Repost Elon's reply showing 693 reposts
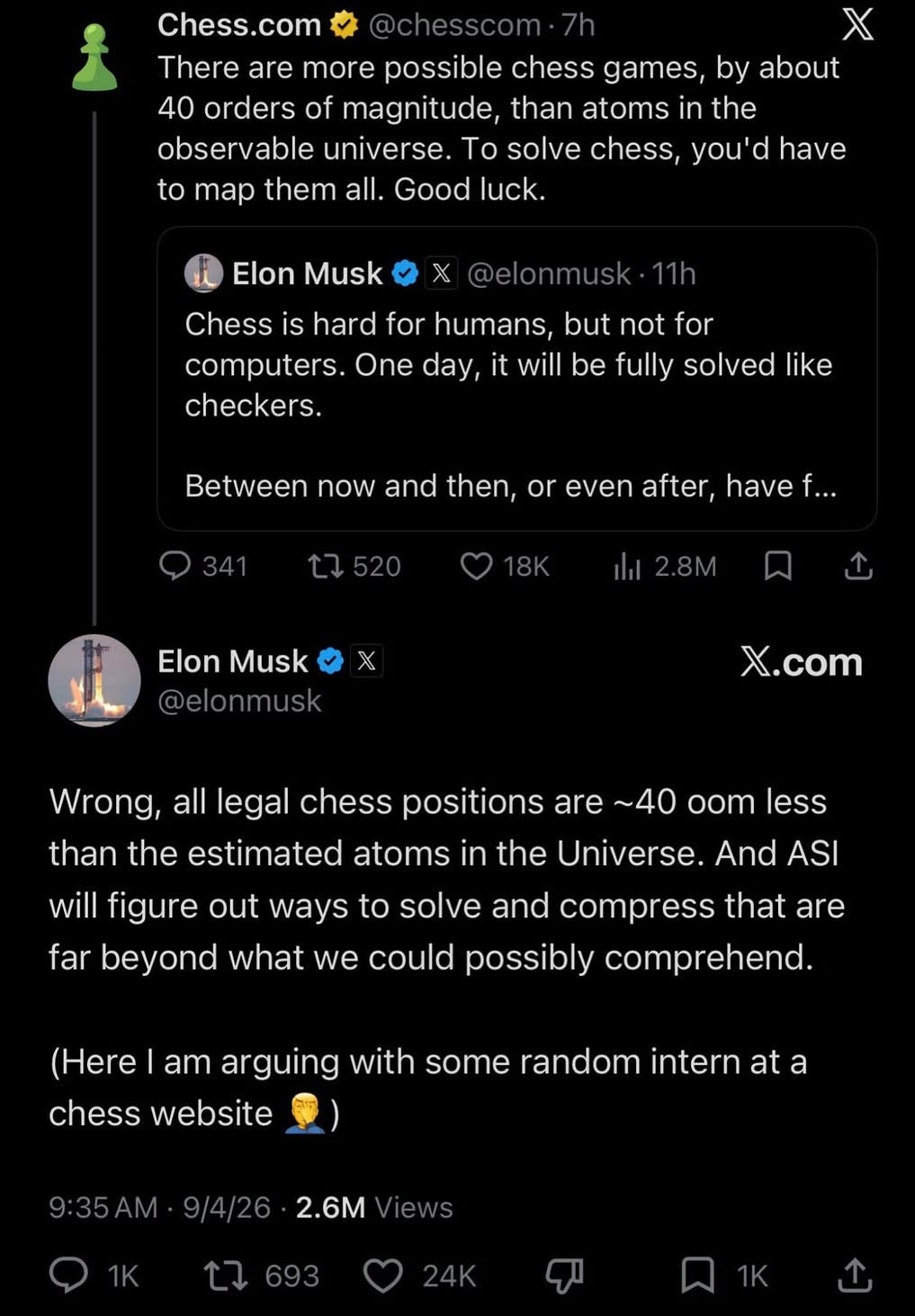This screenshot has height=1316, width=915. [261, 1276]
